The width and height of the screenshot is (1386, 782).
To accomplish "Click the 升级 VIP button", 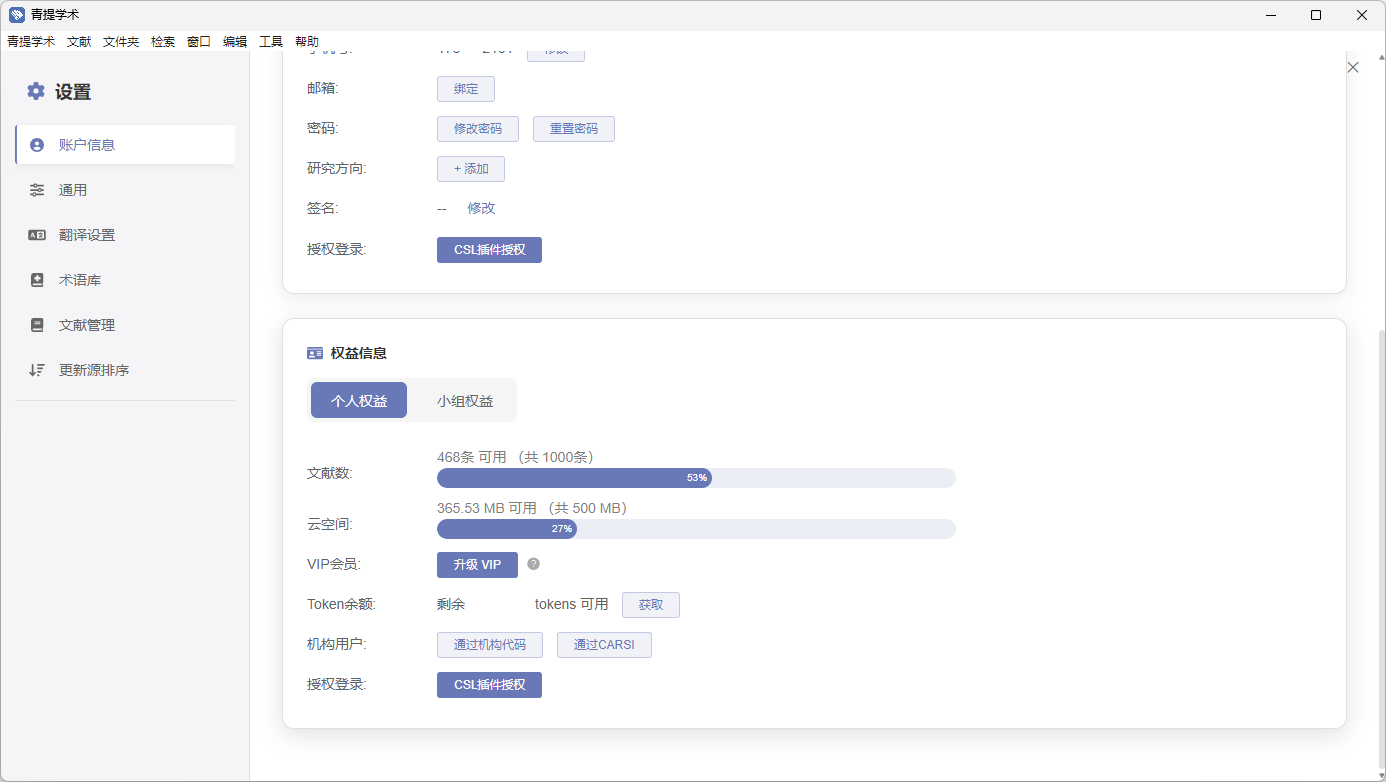I will 477,565.
